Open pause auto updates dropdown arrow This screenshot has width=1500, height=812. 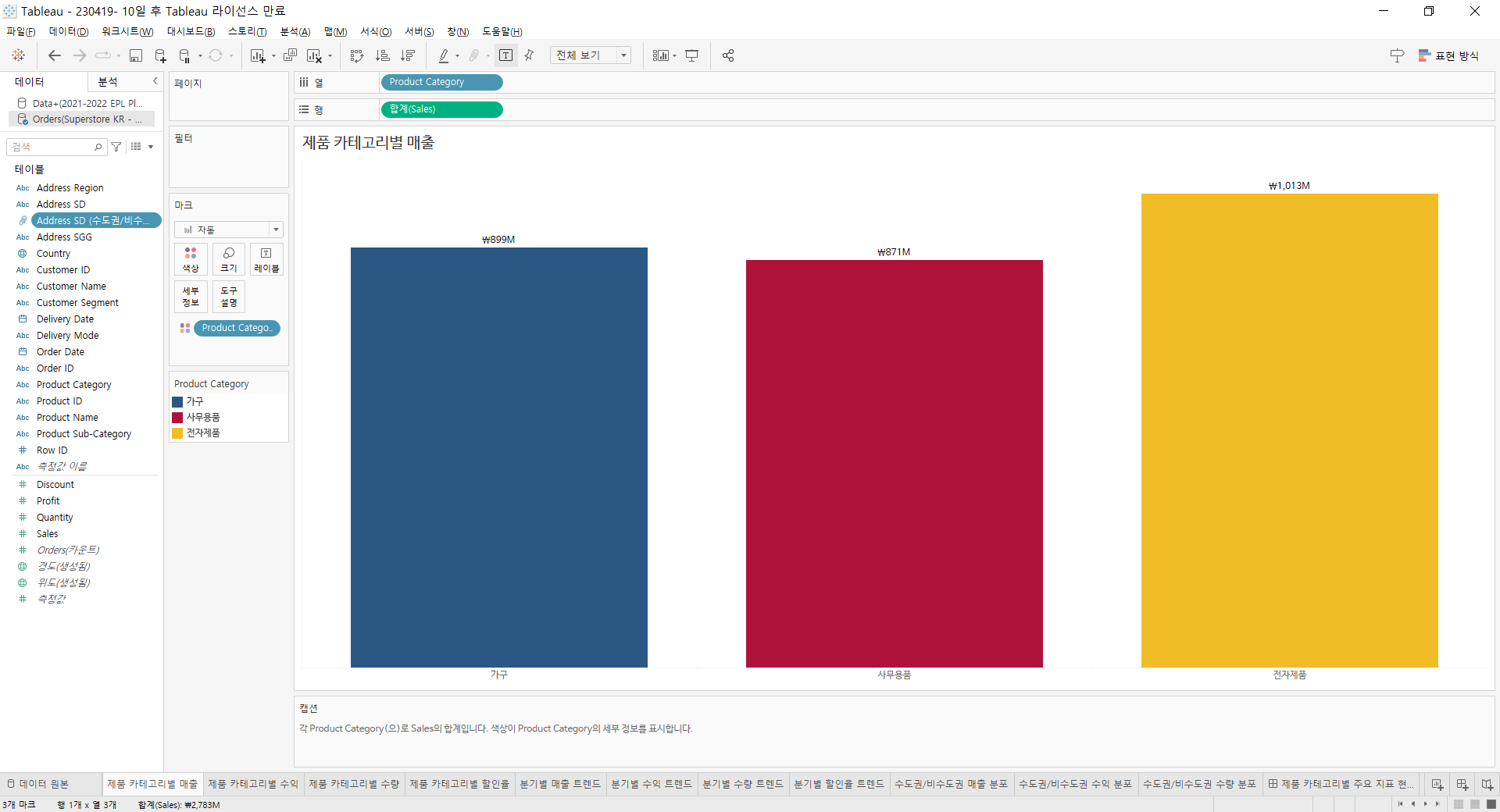tap(201, 55)
